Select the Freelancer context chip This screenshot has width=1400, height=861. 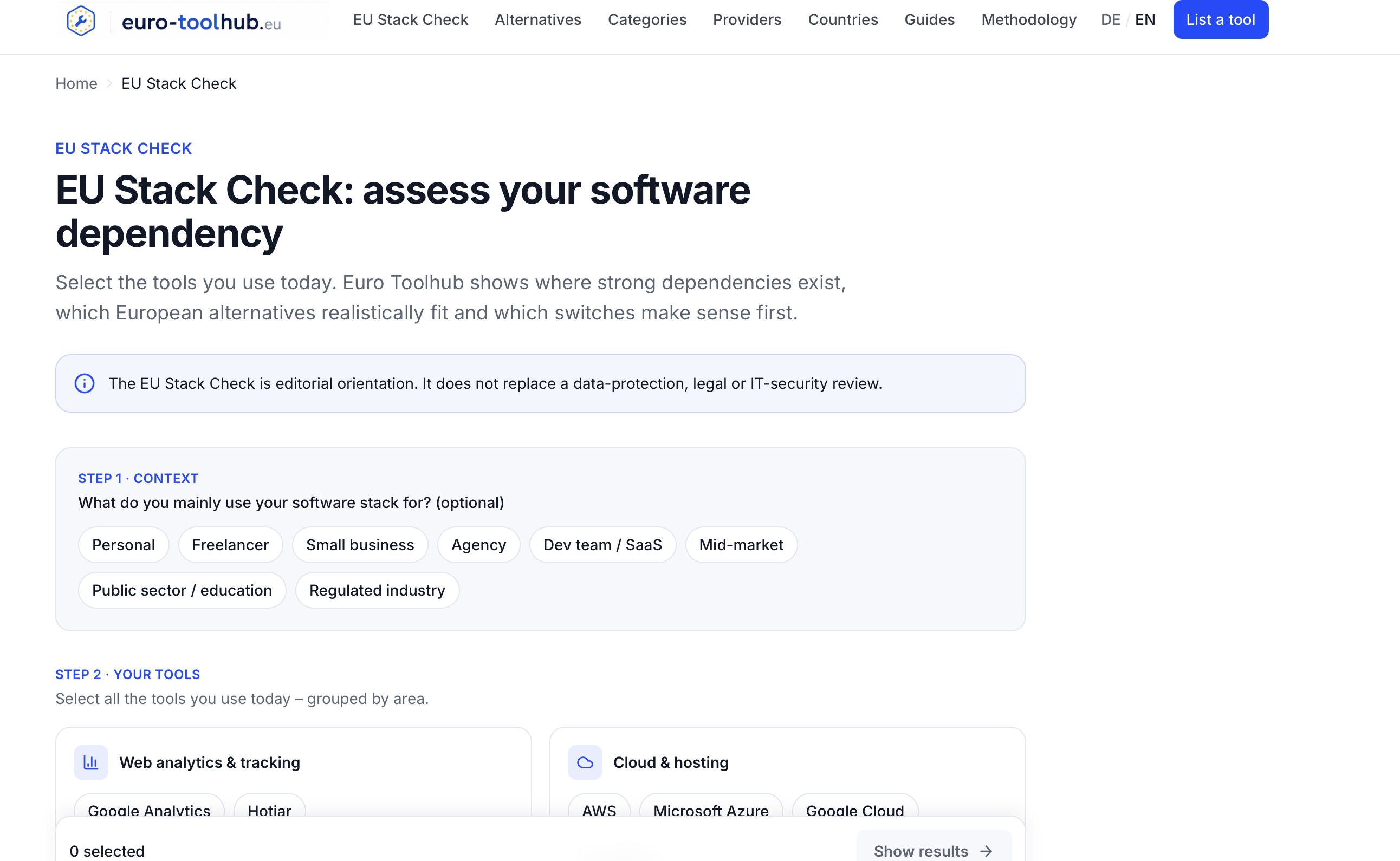(x=230, y=544)
